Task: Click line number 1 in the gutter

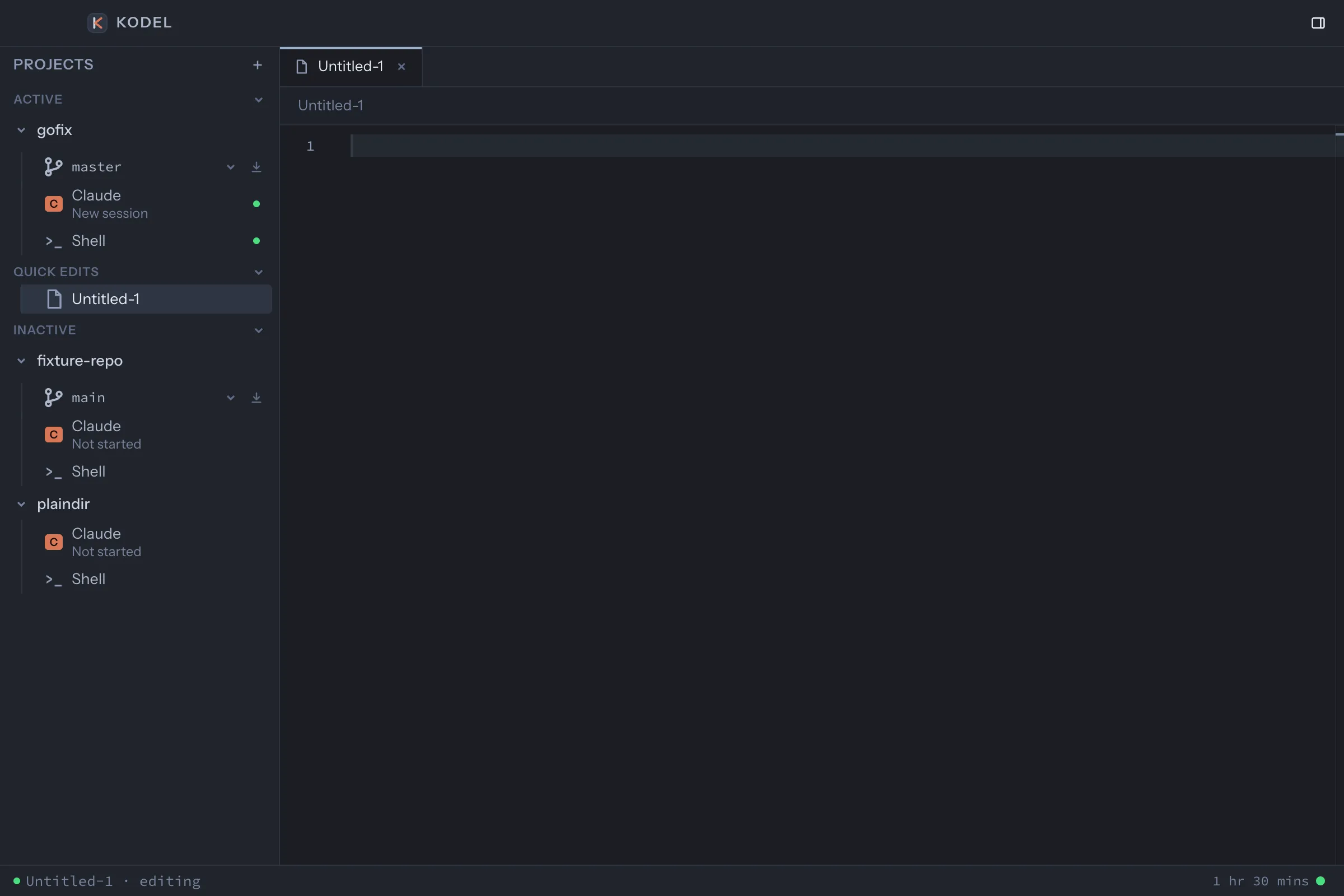Action: (x=310, y=146)
